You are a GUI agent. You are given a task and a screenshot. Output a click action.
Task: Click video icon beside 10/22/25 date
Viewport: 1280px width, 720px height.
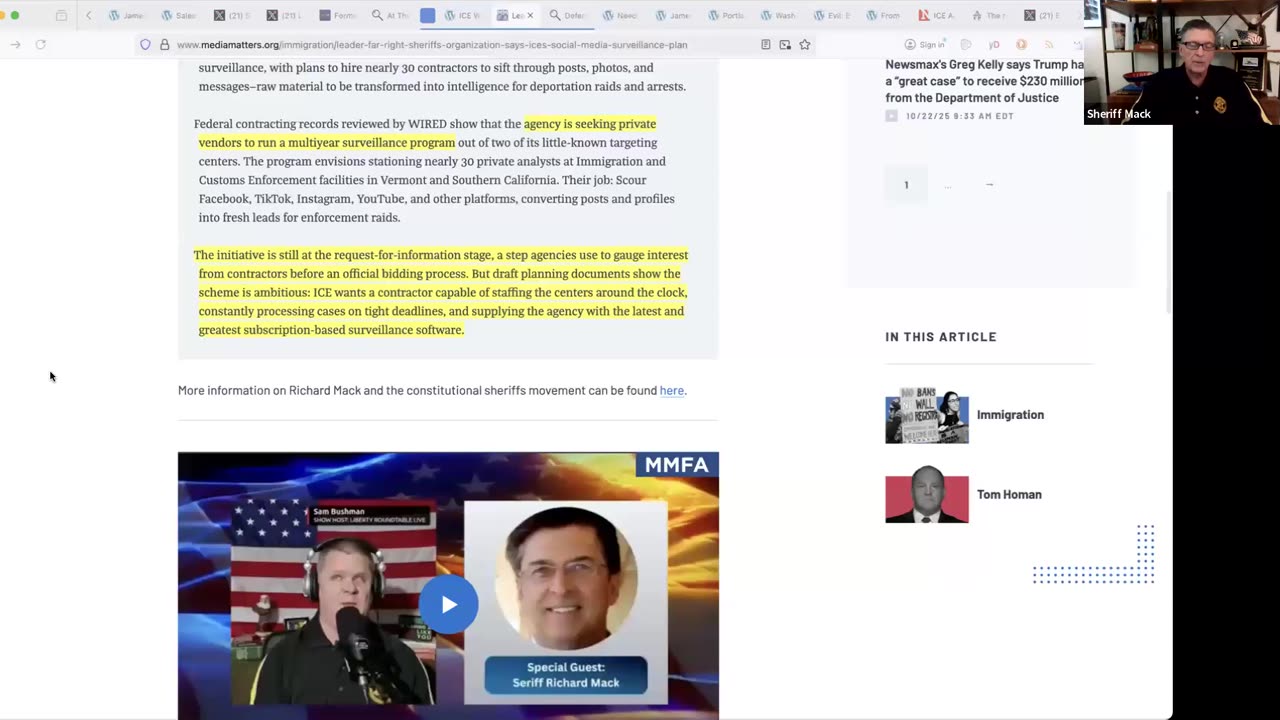(891, 116)
